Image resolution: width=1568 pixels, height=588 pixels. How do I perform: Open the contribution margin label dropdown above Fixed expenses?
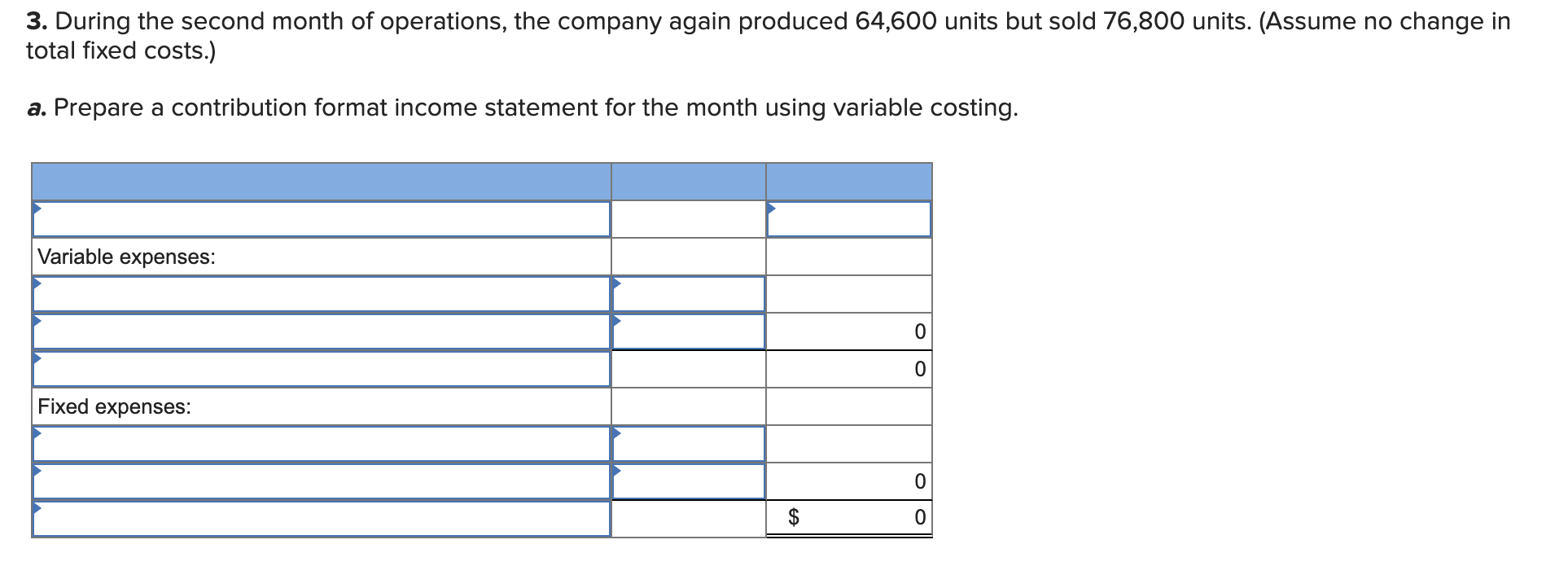click(322, 369)
